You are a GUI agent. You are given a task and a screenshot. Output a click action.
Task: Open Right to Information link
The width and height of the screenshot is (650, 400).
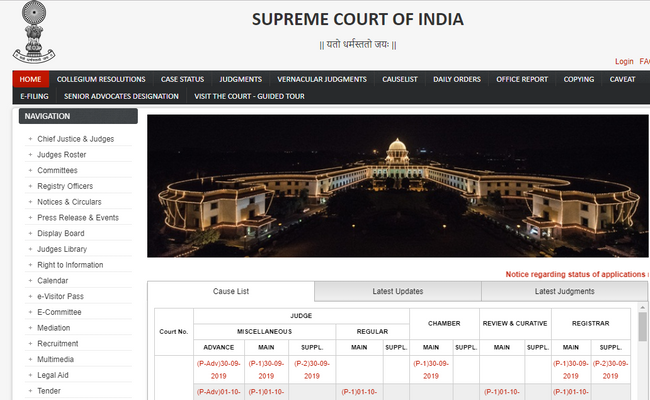pos(70,265)
